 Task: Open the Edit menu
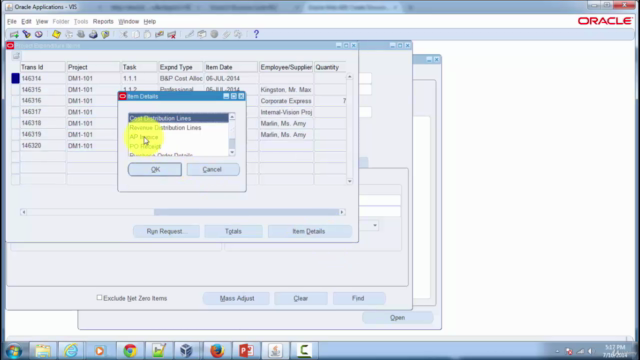(x=26, y=21)
